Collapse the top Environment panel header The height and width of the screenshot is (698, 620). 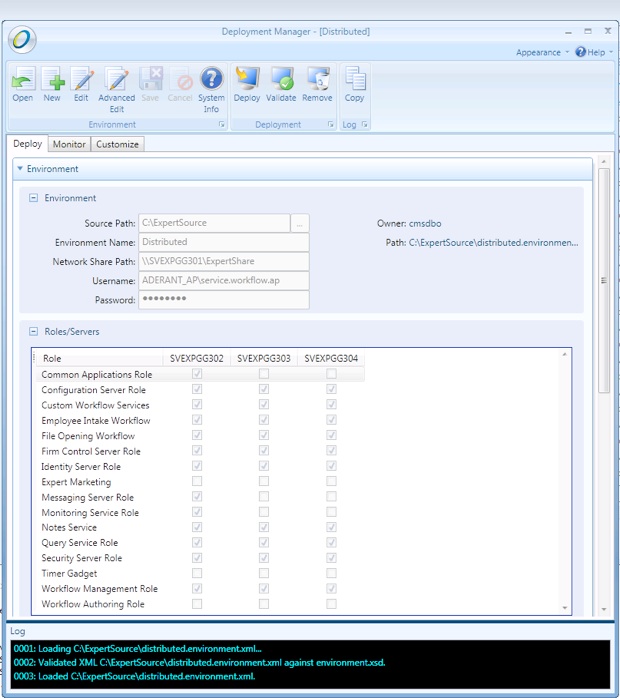21,169
